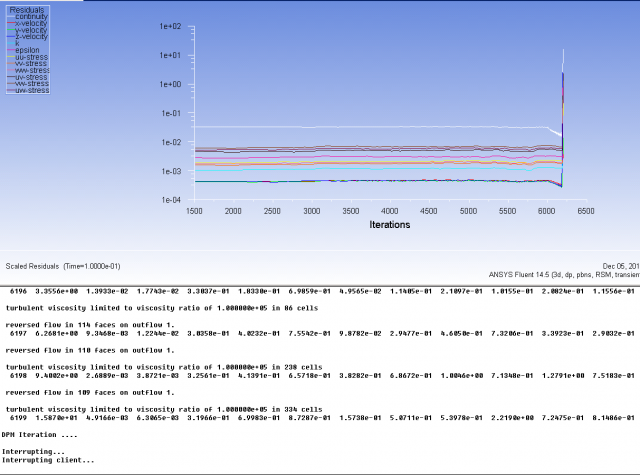Click the Residuals legend title
Image resolution: width=640 pixels, height=475 pixels.
[26, 8]
